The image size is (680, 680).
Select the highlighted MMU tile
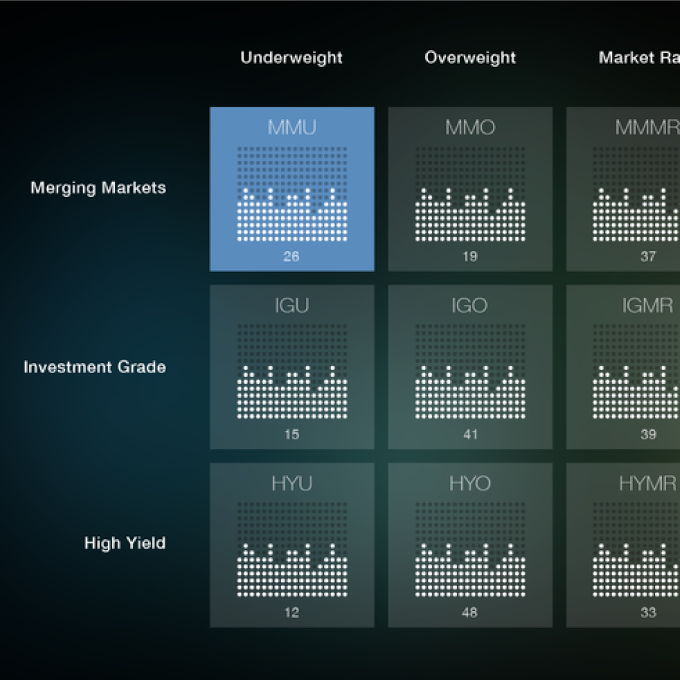(292, 189)
